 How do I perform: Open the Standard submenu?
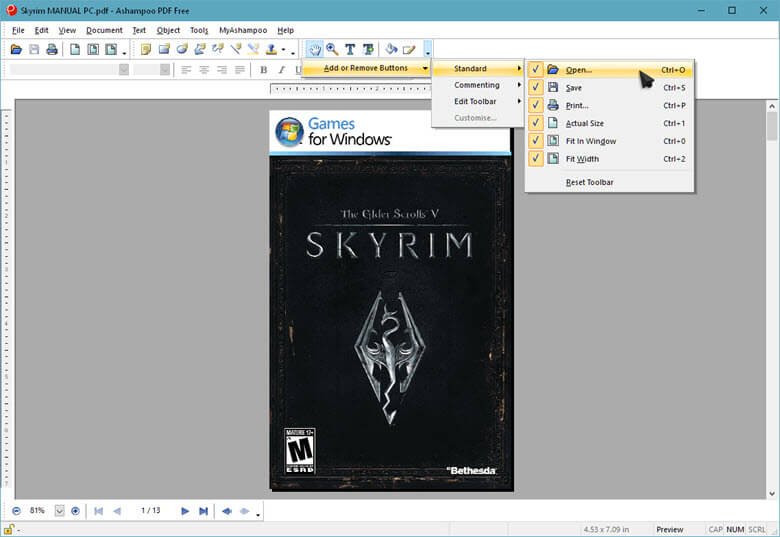coord(478,69)
